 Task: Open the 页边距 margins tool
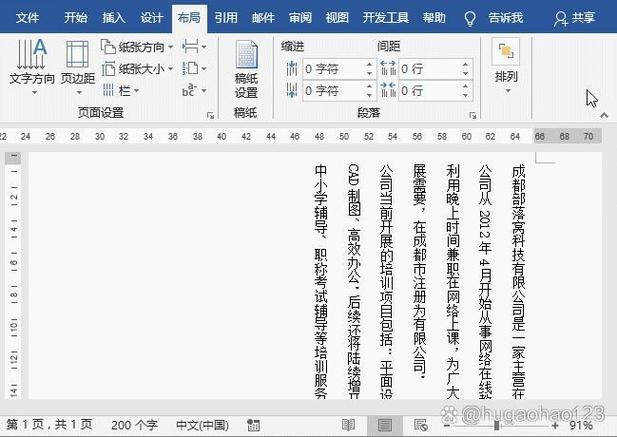(78, 63)
